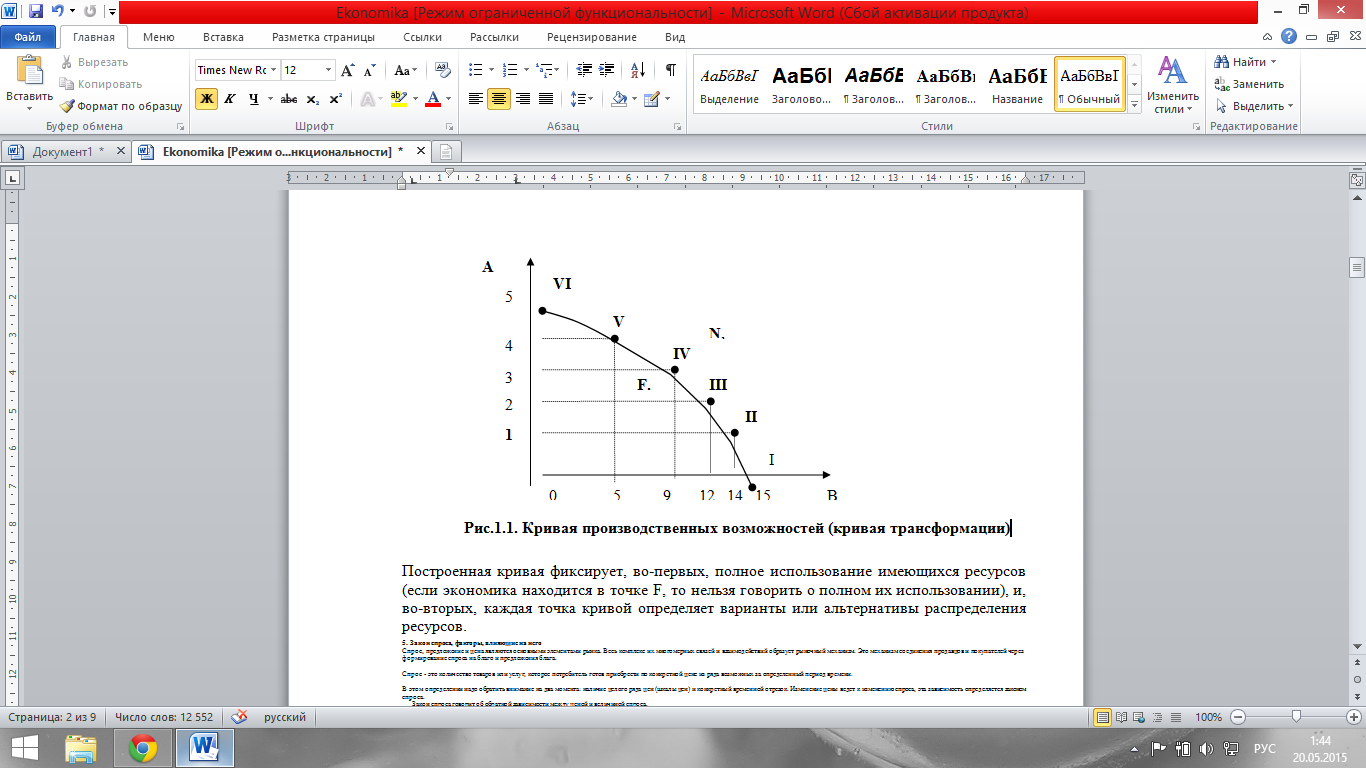This screenshot has width=1366, height=768.
Task: Click Найти (Find) button
Action: pos(1246,62)
